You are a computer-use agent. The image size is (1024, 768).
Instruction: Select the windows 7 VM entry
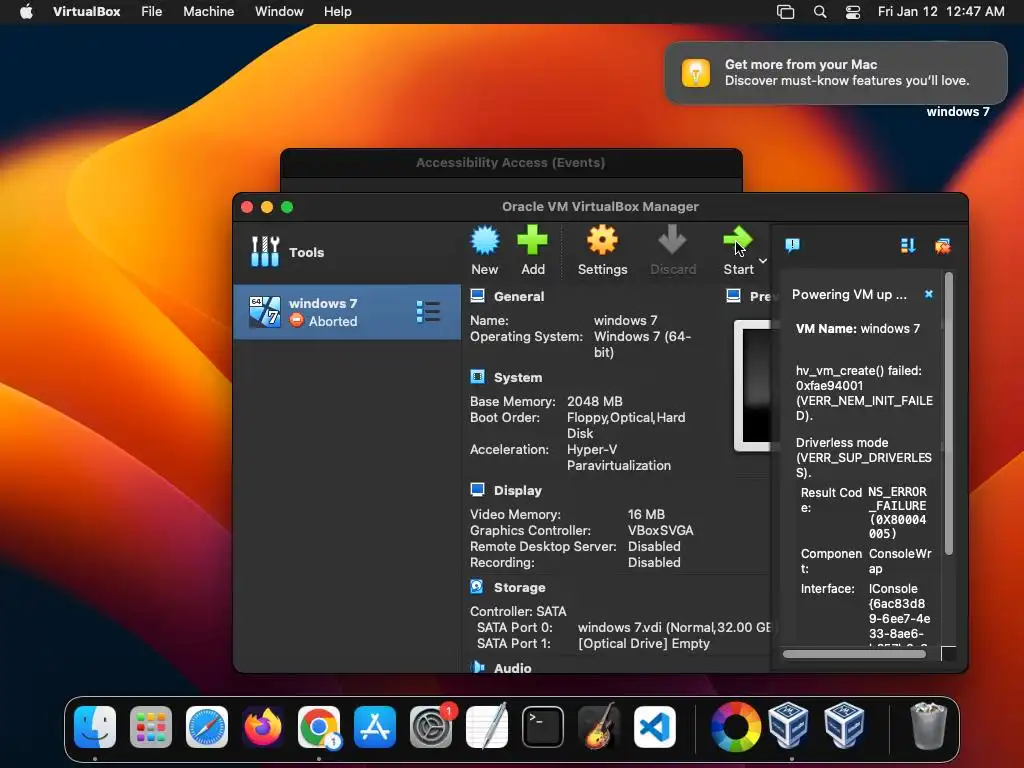(x=347, y=312)
